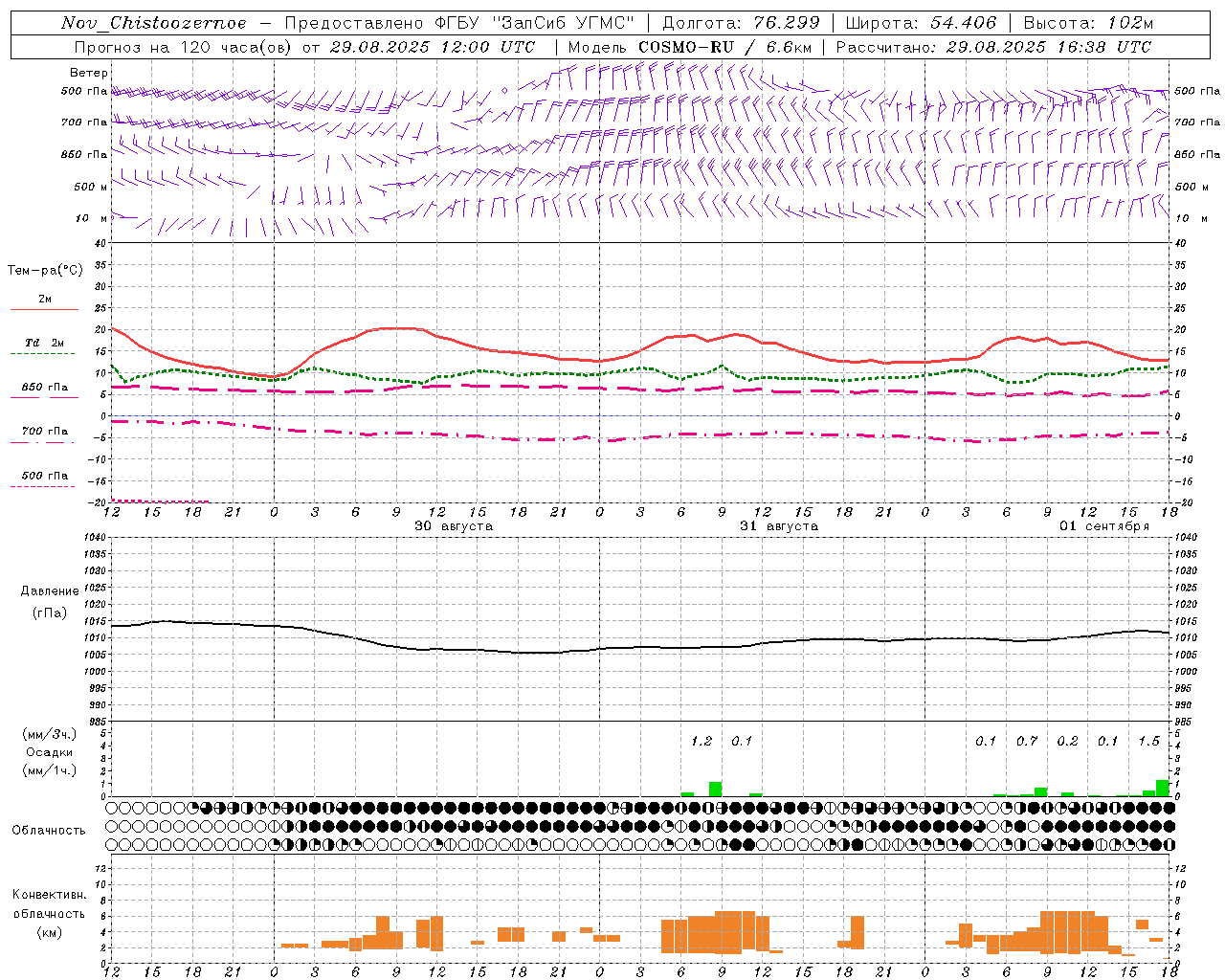Image resolution: width=1225 pixels, height=980 pixels.
Task: Click the solid red '2м' legend line
Action: click(44, 309)
